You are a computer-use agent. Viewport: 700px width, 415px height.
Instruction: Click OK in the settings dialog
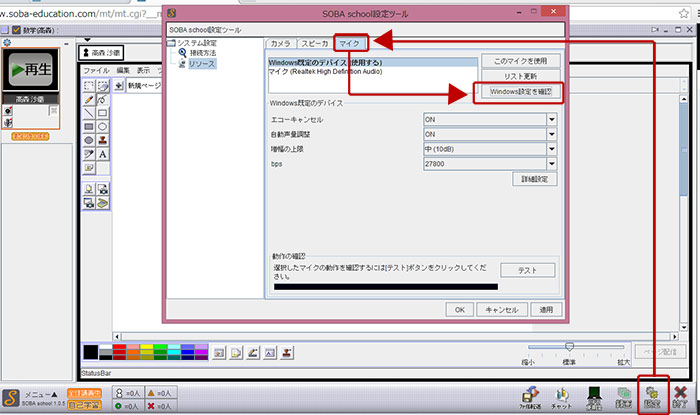point(460,310)
